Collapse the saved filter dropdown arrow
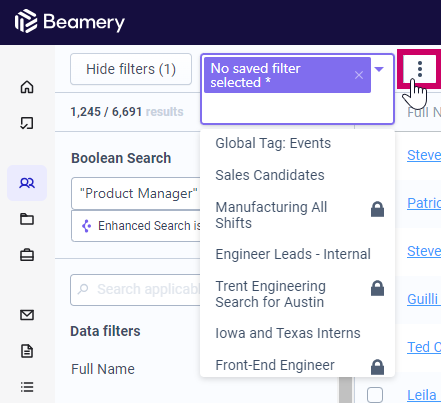 click(379, 69)
